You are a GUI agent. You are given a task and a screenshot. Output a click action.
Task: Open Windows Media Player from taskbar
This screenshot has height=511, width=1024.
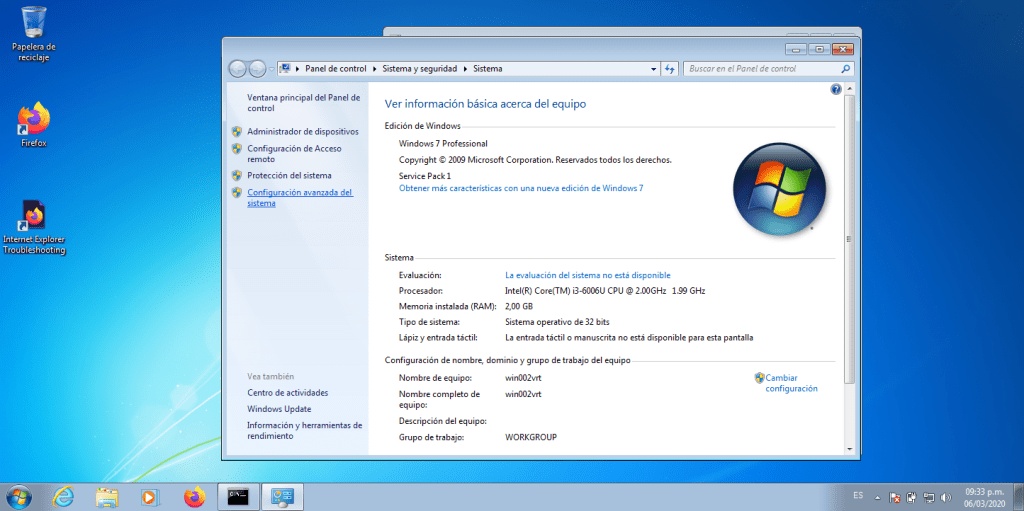150,496
